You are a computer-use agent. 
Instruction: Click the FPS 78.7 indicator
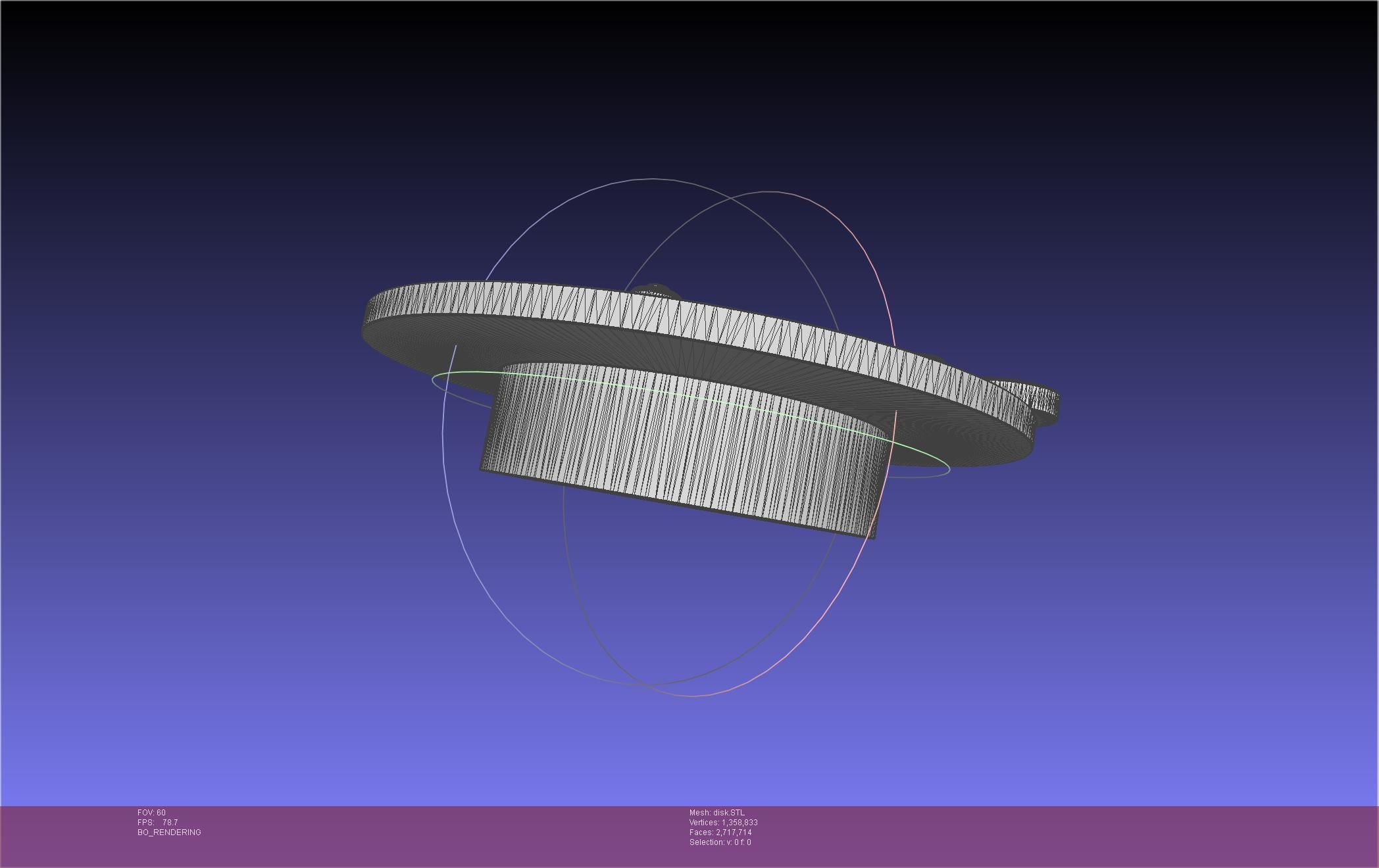pos(157,823)
